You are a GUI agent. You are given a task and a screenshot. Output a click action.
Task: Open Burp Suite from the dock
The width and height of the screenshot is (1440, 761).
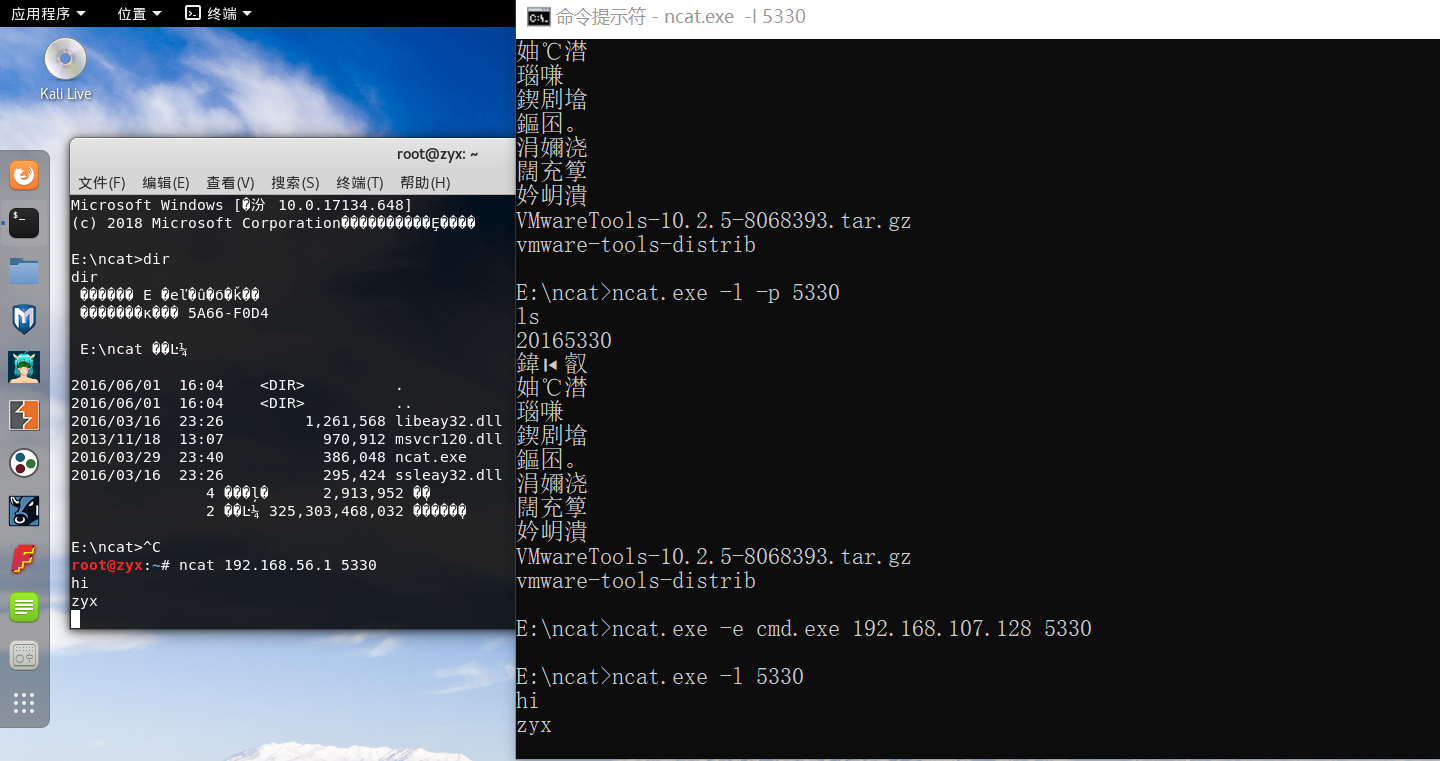point(24,415)
